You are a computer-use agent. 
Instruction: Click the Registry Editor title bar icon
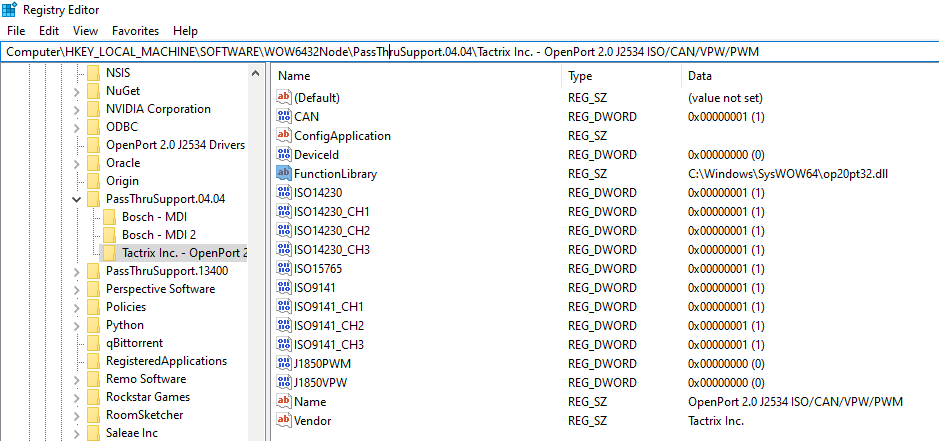coord(10,10)
